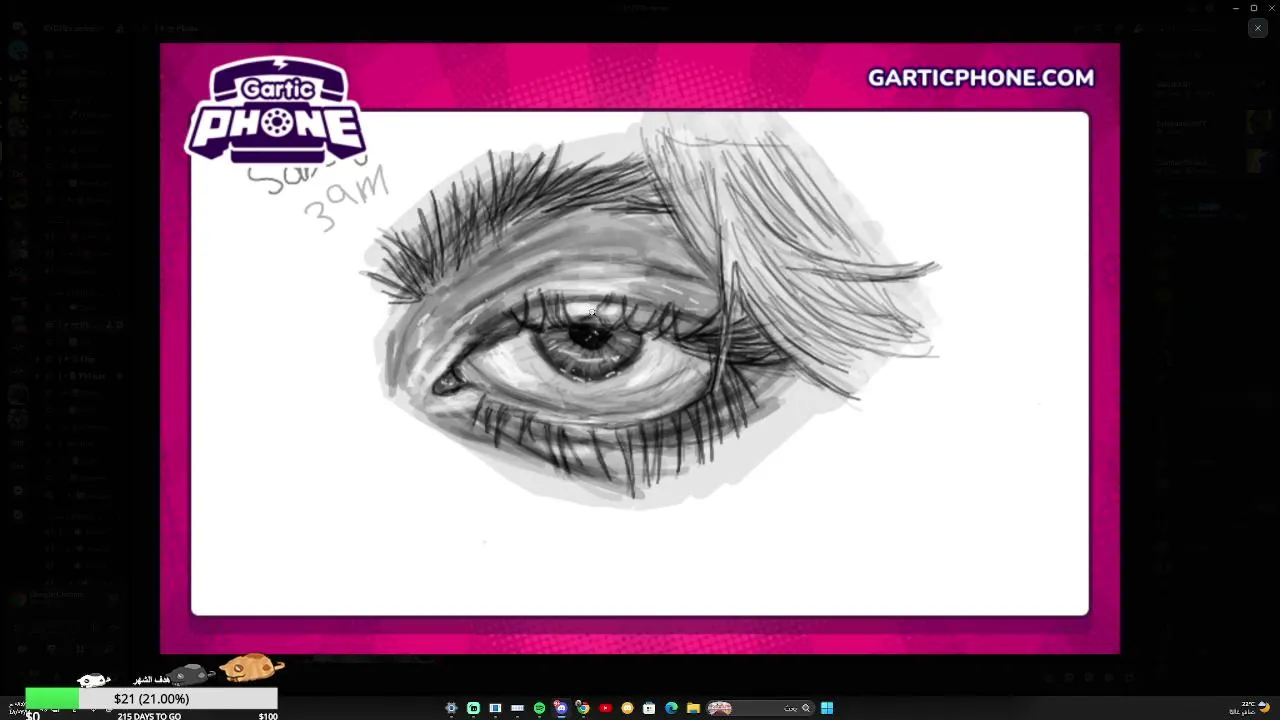This screenshot has height=720, width=1280.
Task: Open the white store-bag app in taskbar
Action: click(x=649, y=708)
